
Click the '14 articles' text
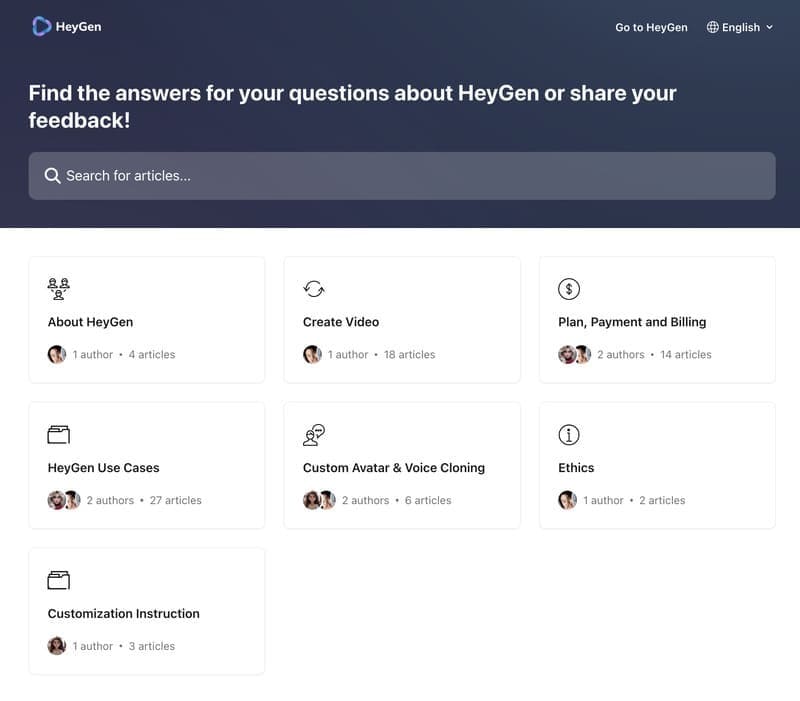pos(686,355)
